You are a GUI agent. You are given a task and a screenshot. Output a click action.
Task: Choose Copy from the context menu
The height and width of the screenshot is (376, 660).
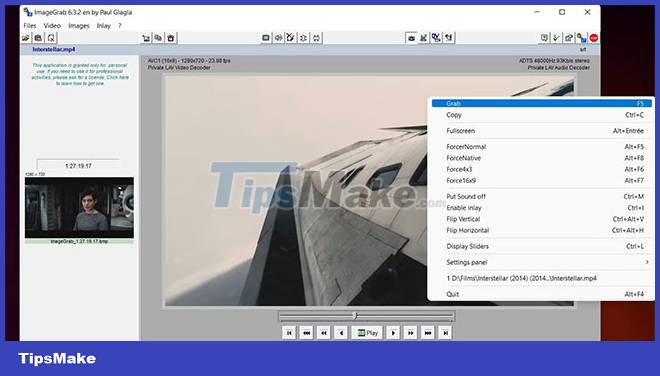[x=542, y=115]
